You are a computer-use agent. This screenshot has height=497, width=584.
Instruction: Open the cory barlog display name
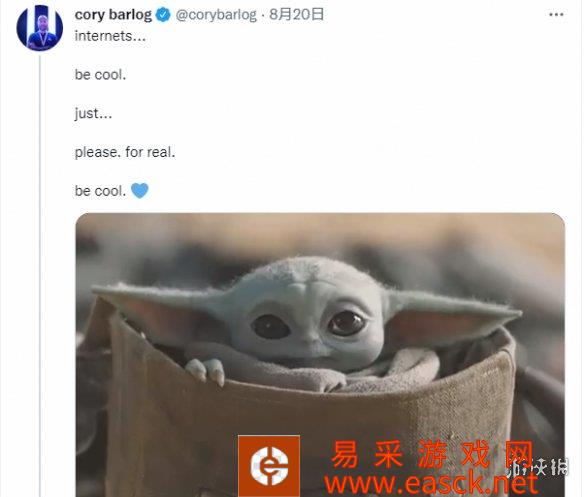coord(114,15)
